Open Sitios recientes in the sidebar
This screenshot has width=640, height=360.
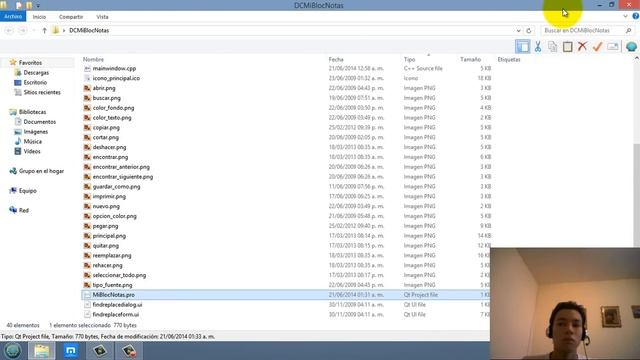click(x=42, y=92)
